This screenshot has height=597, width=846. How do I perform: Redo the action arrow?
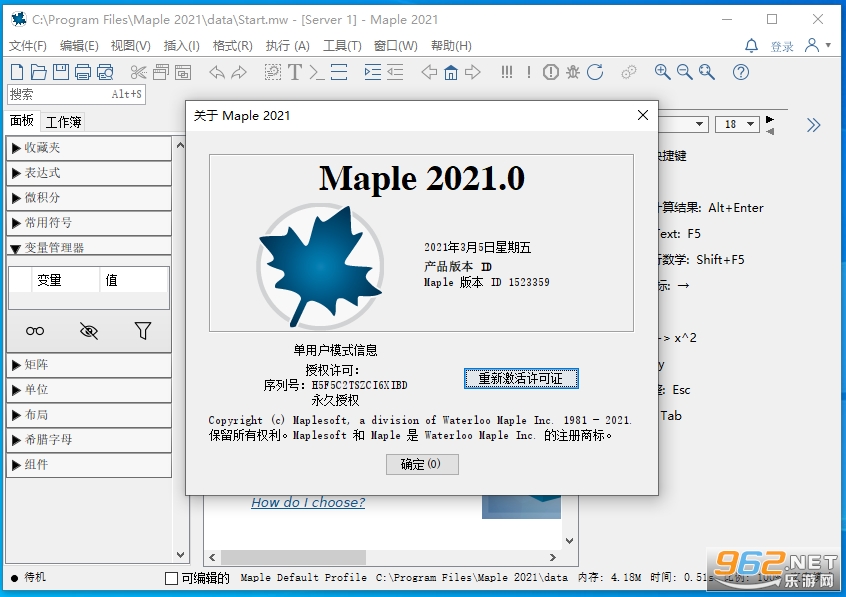[239, 72]
